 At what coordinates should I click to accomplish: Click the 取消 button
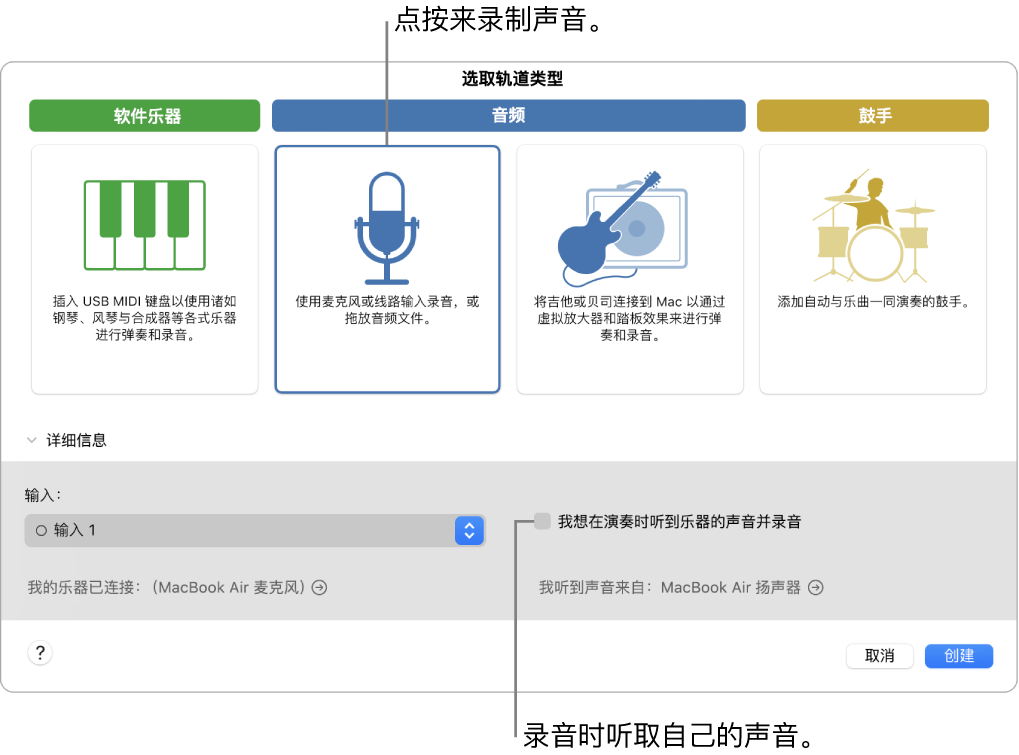[x=879, y=656]
